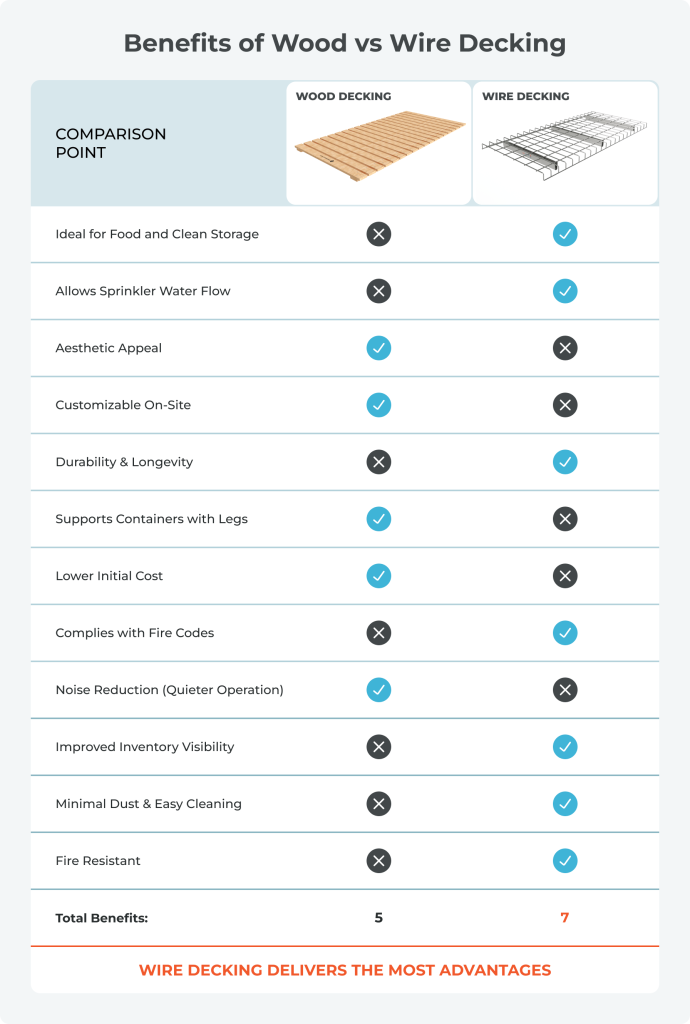Click the wire decking total of 7
Screen dimensions: 690x1024
pos(565,918)
